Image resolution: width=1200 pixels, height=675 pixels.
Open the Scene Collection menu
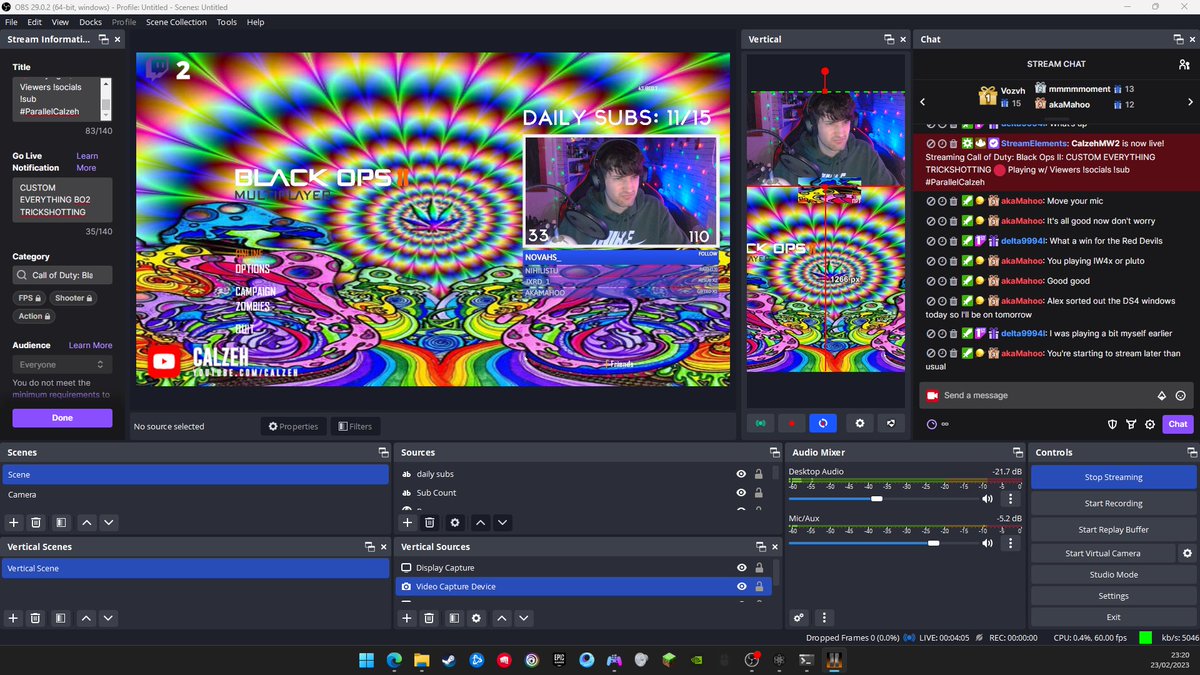[x=176, y=22]
